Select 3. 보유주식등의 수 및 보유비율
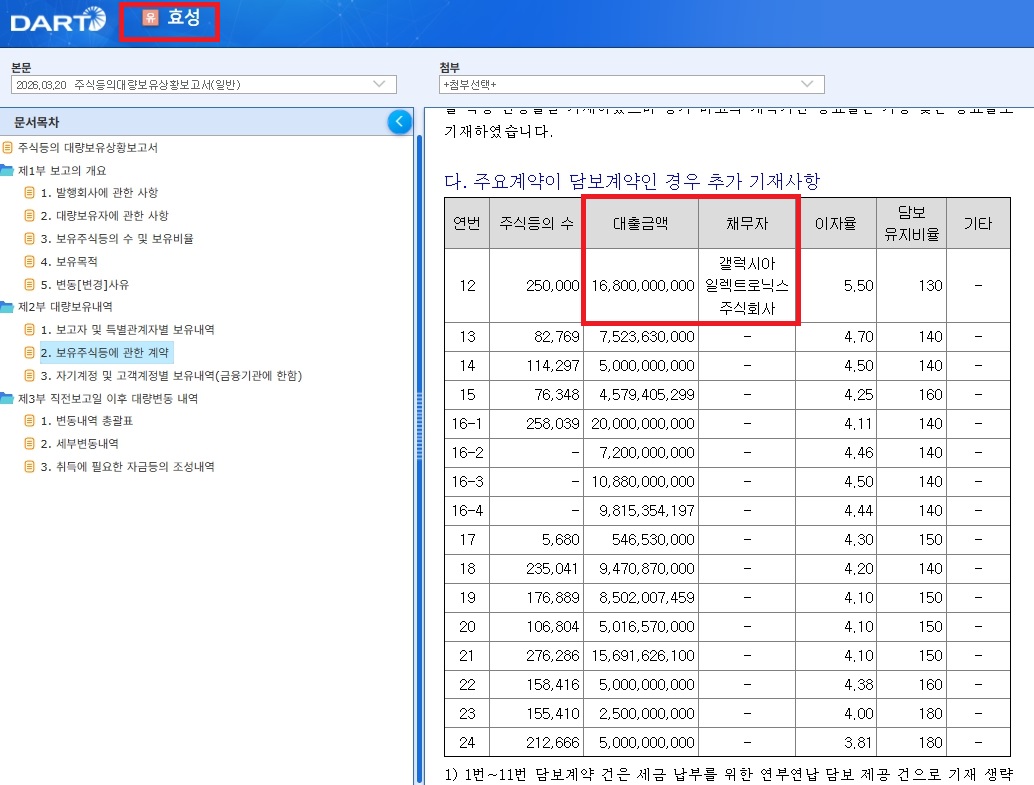 tap(117, 239)
